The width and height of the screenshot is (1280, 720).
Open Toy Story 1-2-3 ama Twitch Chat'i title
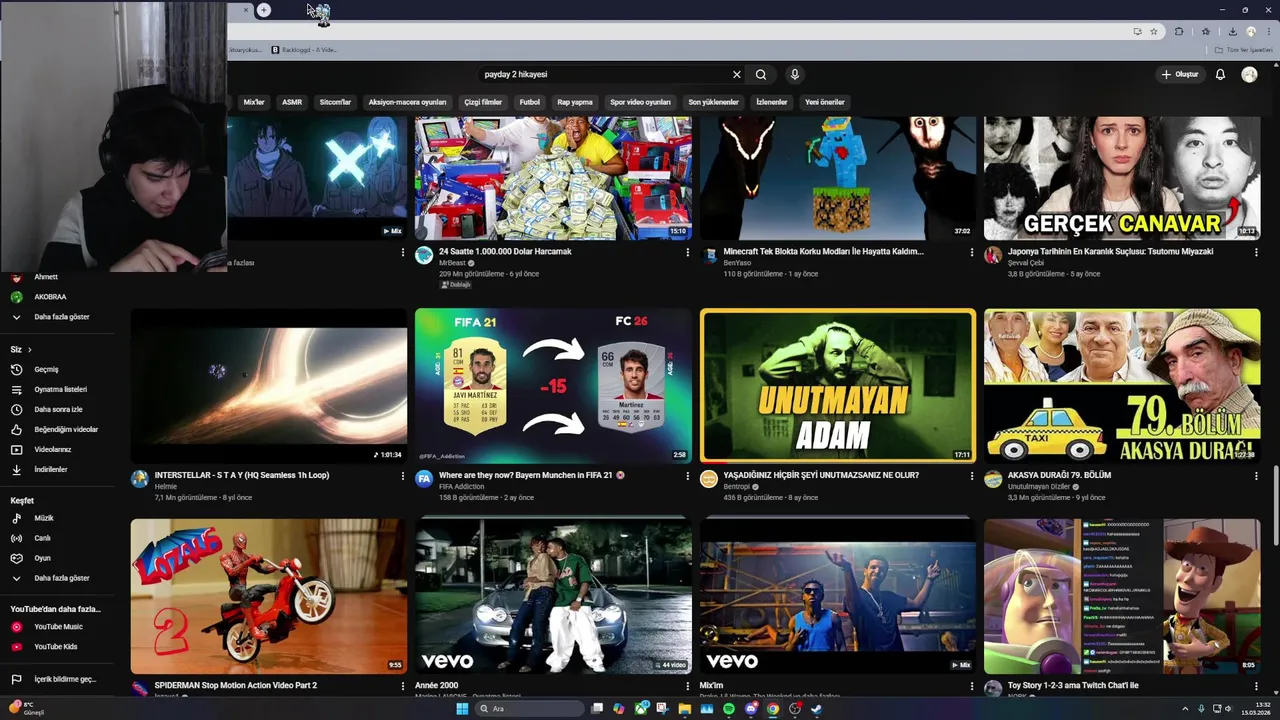tap(1073, 685)
